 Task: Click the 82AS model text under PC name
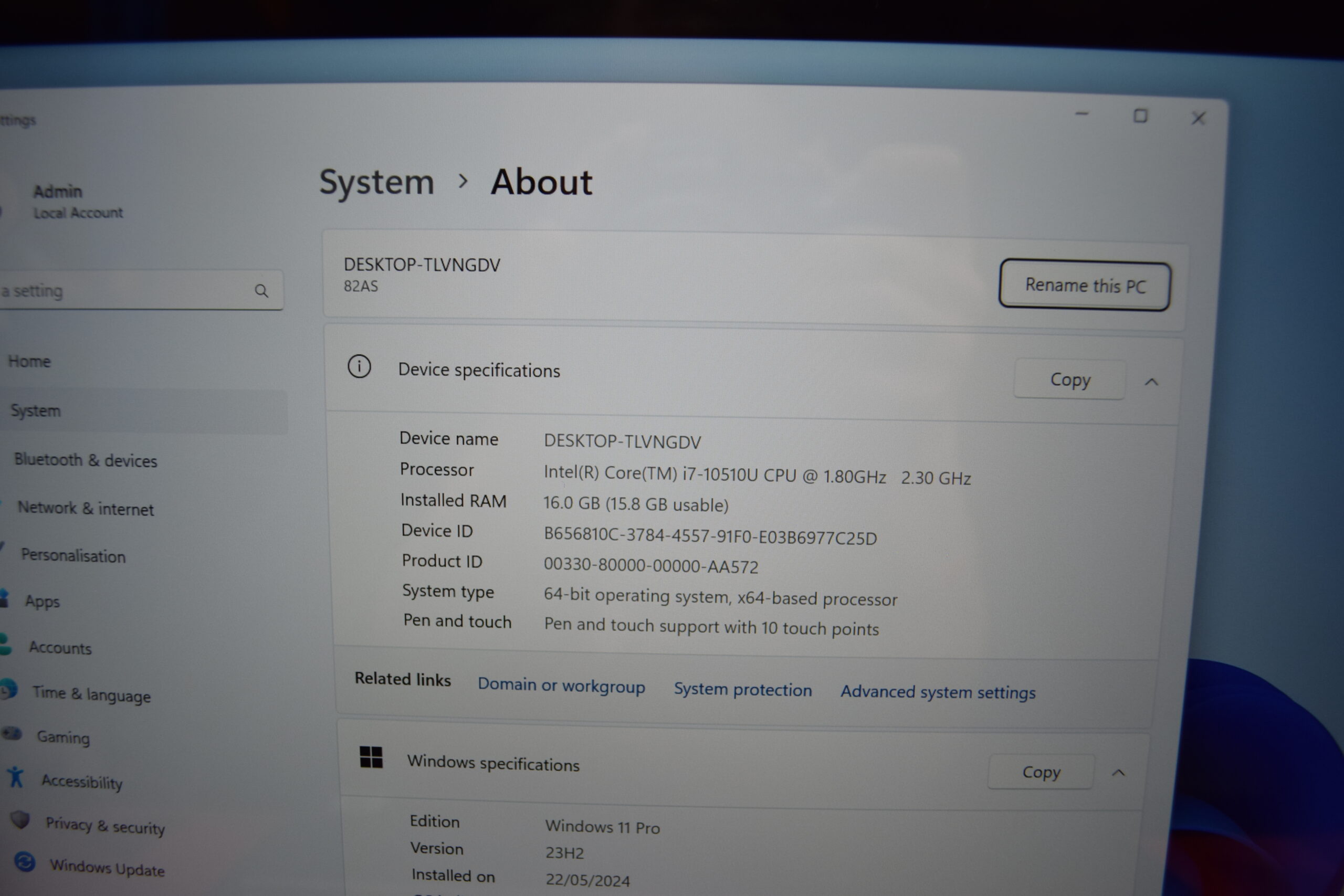(361, 286)
